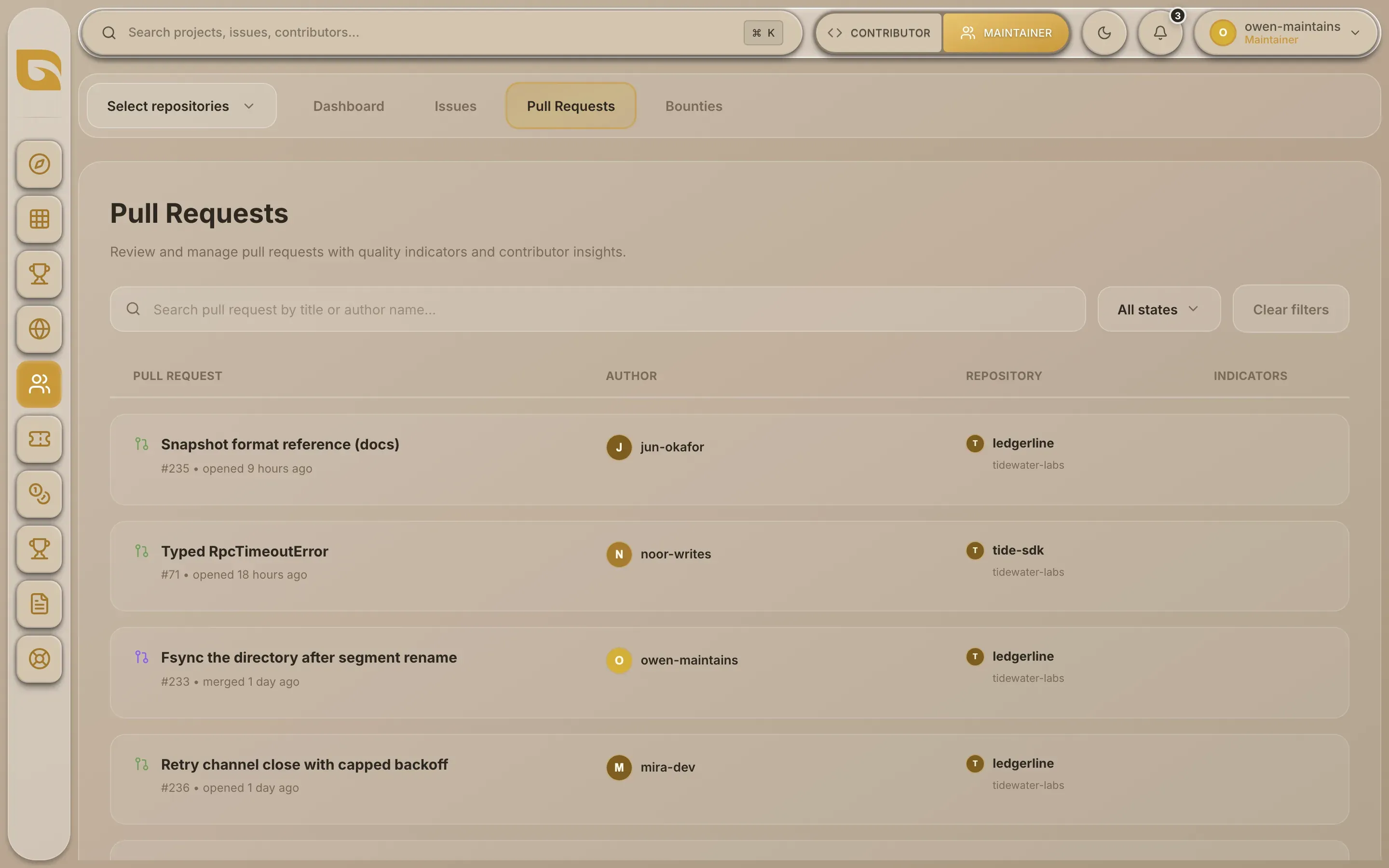Image resolution: width=1389 pixels, height=868 pixels.
Task: Click the PULL REQUEST column header
Action: click(177, 376)
